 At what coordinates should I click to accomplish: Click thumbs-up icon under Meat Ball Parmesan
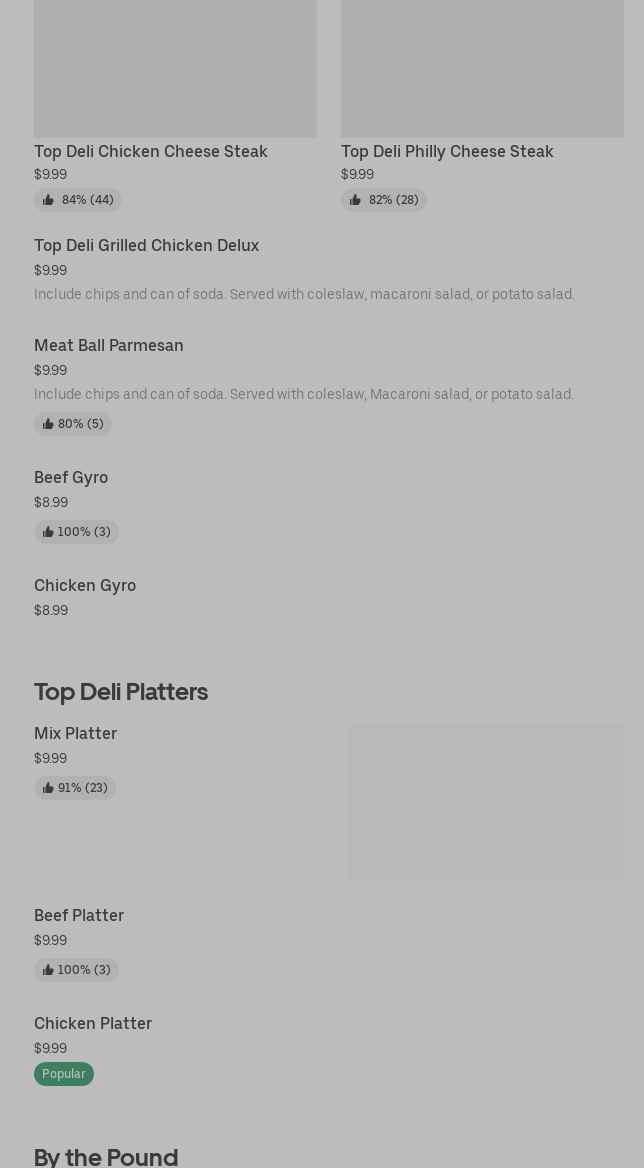pos(48,424)
